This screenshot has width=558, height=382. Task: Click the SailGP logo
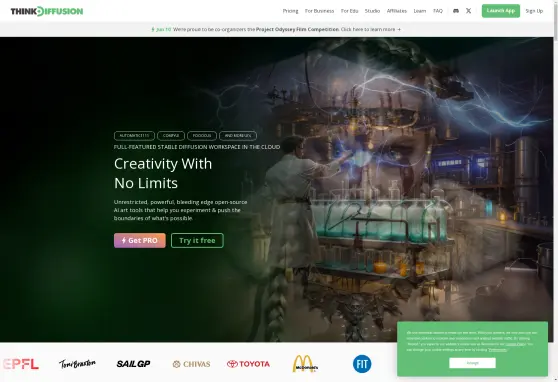(133, 363)
